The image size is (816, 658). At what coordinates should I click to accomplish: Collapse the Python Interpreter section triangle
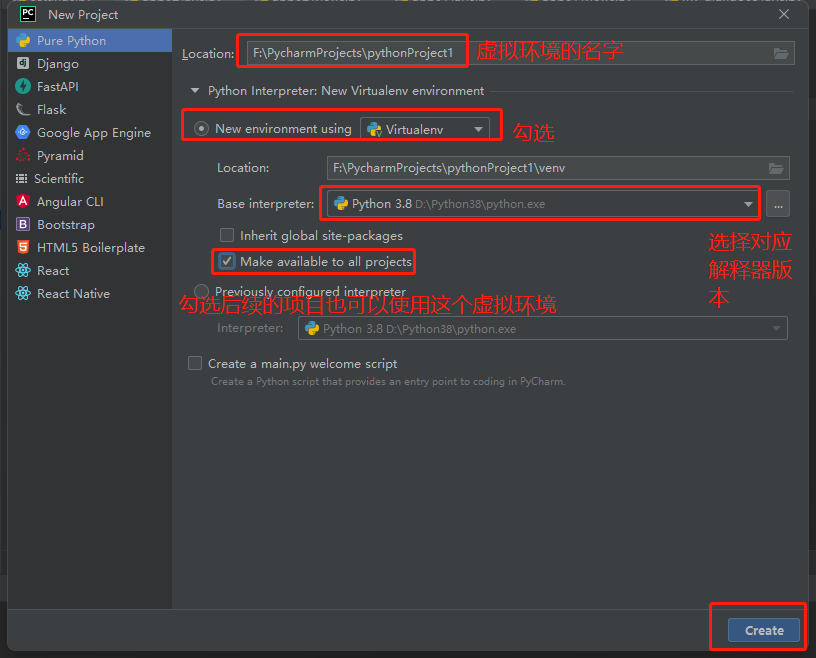[x=195, y=91]
